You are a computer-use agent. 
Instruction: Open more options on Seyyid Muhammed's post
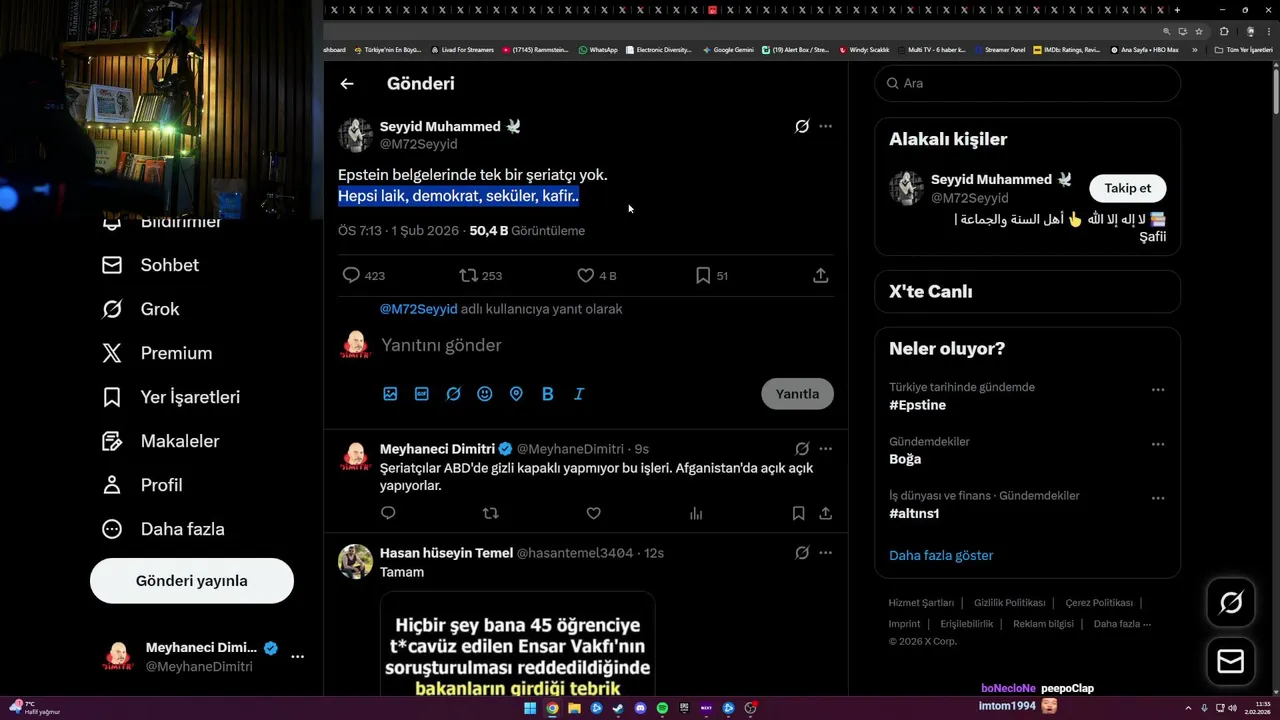pos(825,126)
